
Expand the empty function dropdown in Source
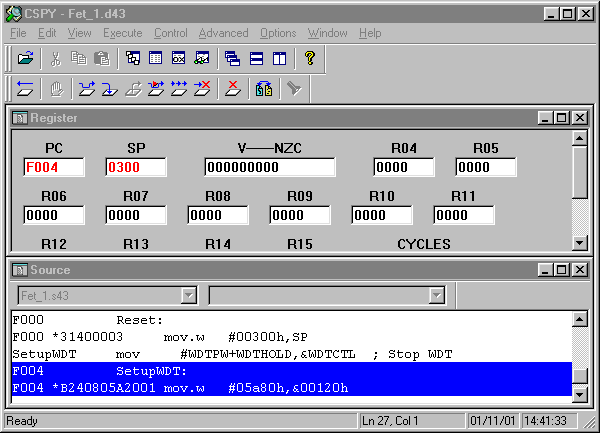pyautogui.click(x=436, y=295)
